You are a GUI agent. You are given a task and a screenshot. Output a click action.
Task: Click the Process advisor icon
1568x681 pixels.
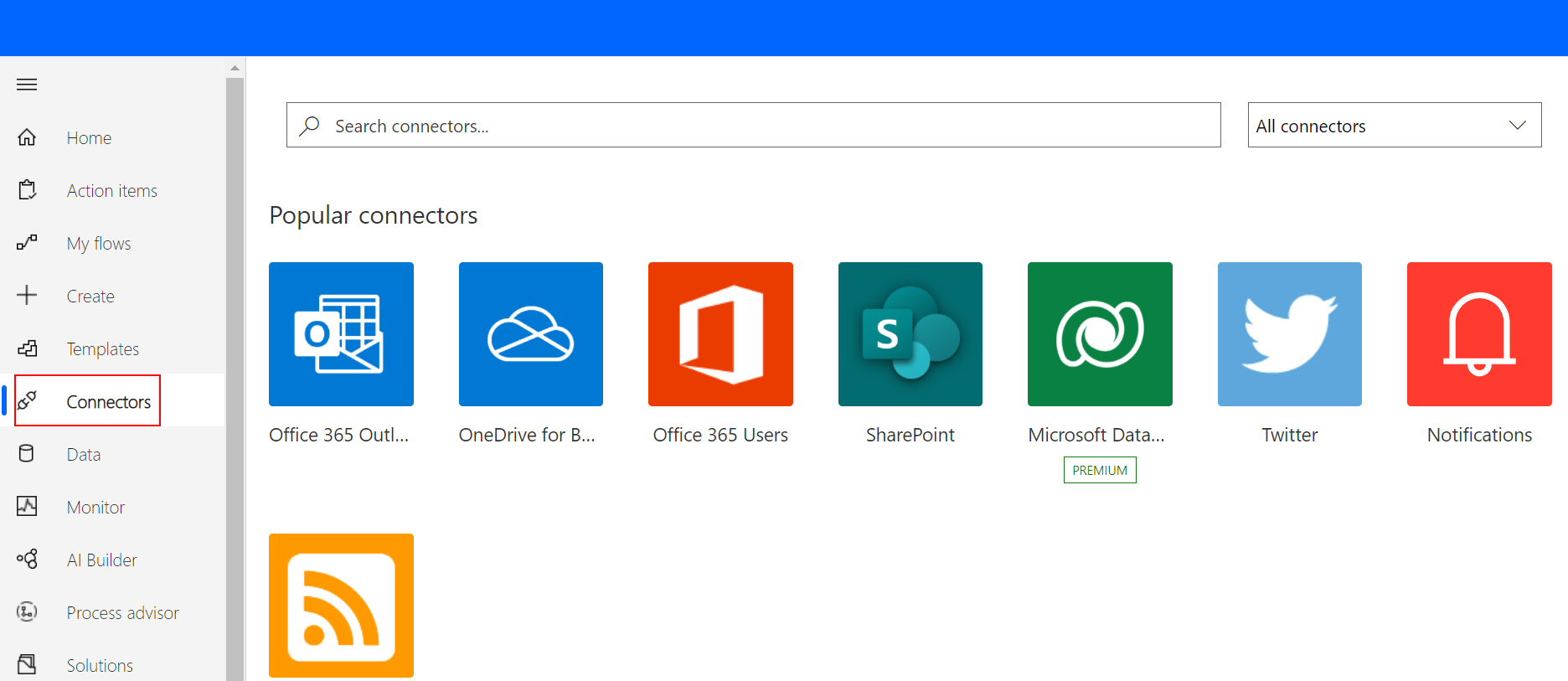(27, 611)
